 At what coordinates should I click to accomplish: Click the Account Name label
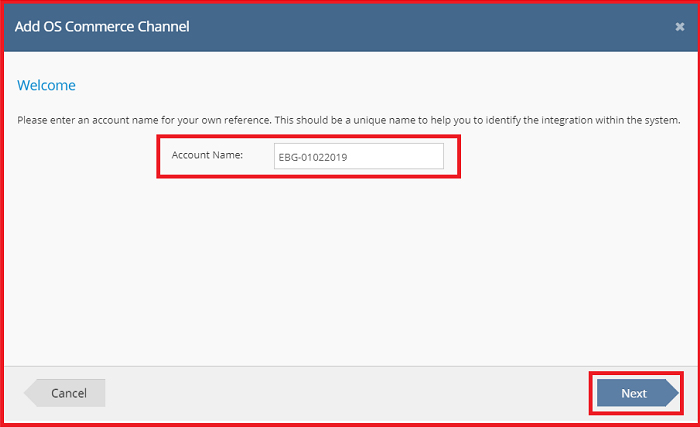click(x=207, y=155)
